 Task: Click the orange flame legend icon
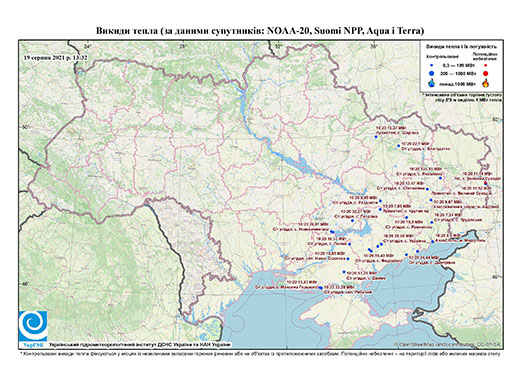tap(486, 83)
